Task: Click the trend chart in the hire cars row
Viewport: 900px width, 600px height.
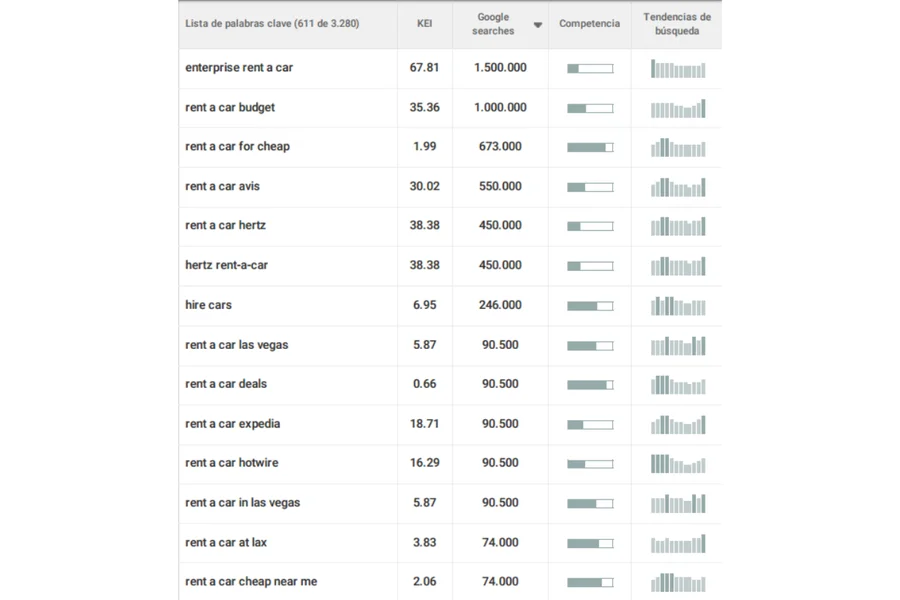Action: click(678, 305)
